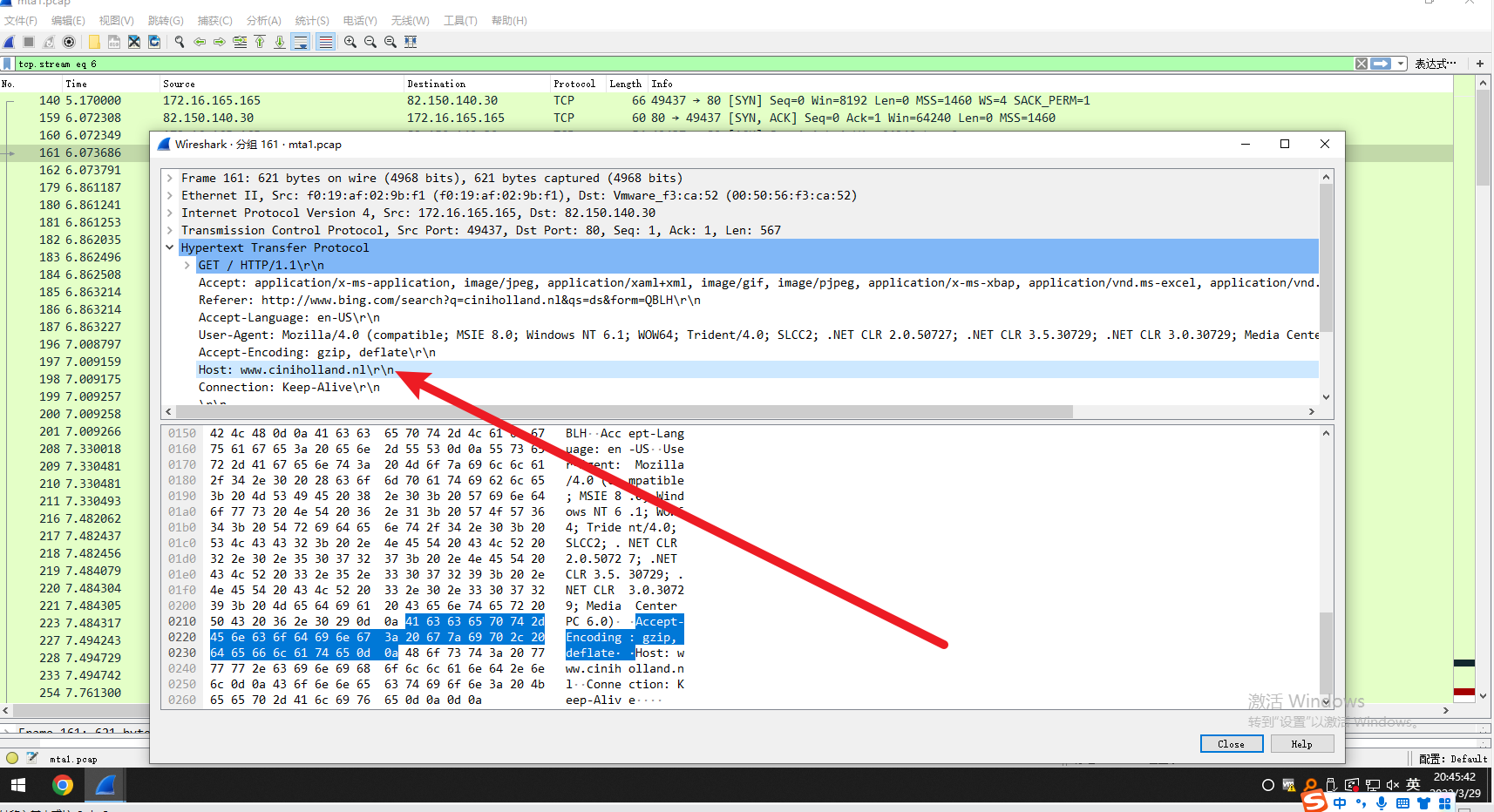Click the 表达式 expression button

click(1435, 64)
